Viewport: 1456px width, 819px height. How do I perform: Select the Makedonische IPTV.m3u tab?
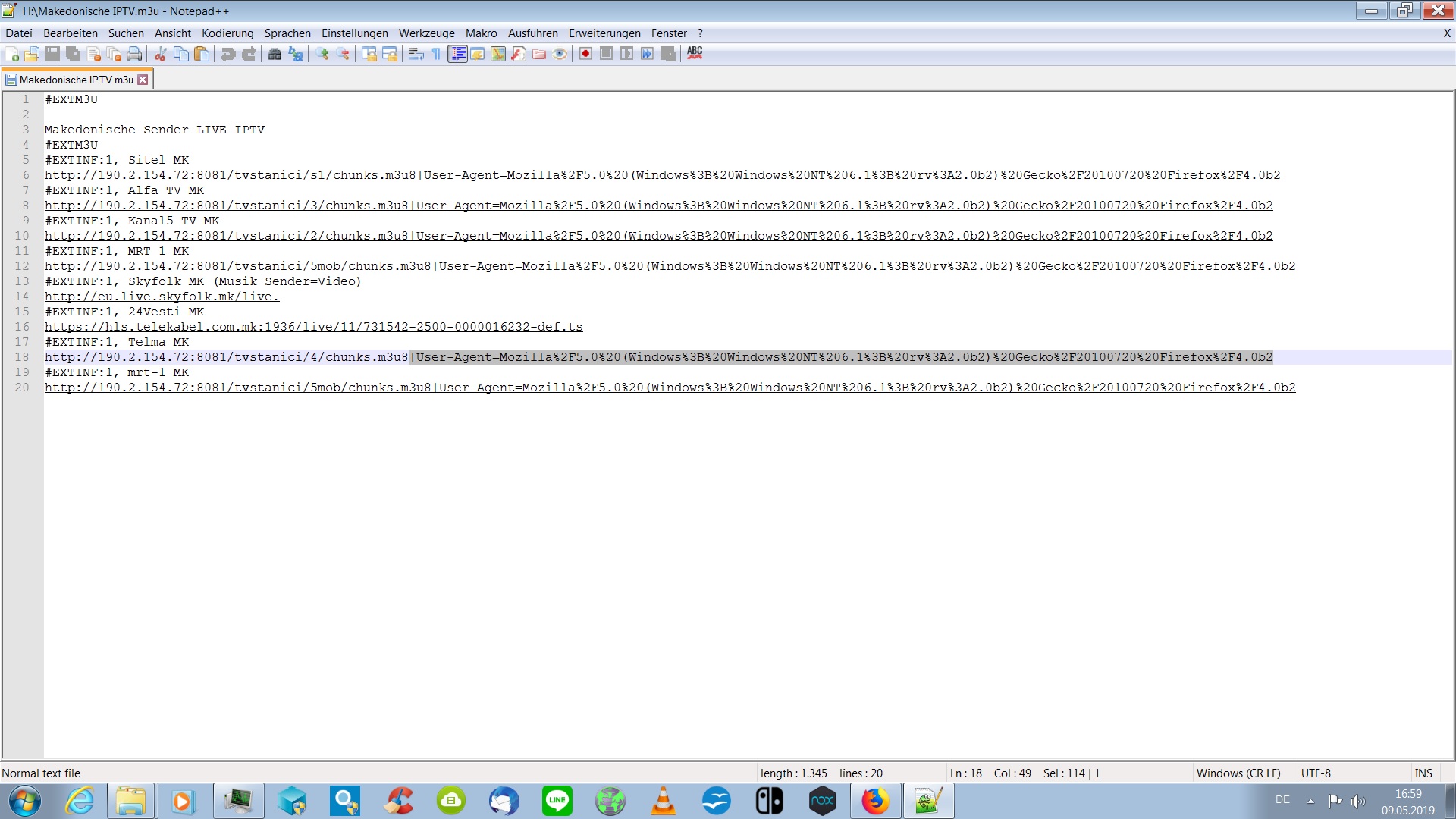click(76, 80)
